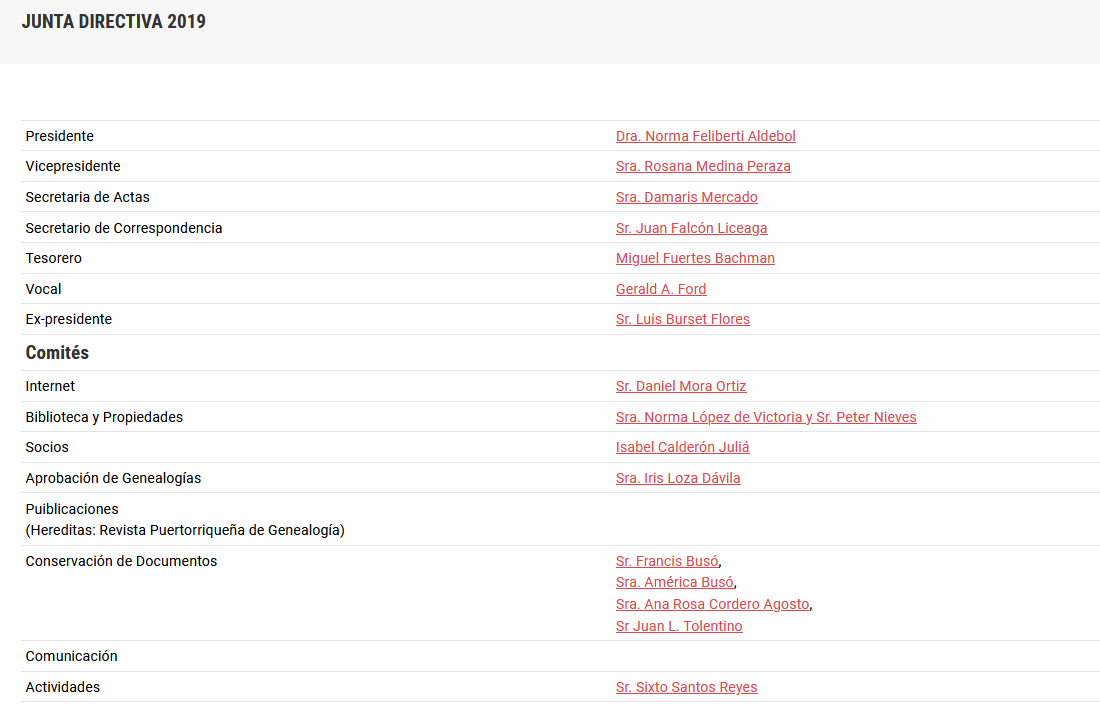Click Sra. Ana Rosa Cordero Agosto link
1100x720 pixels.
pos(712,604)
